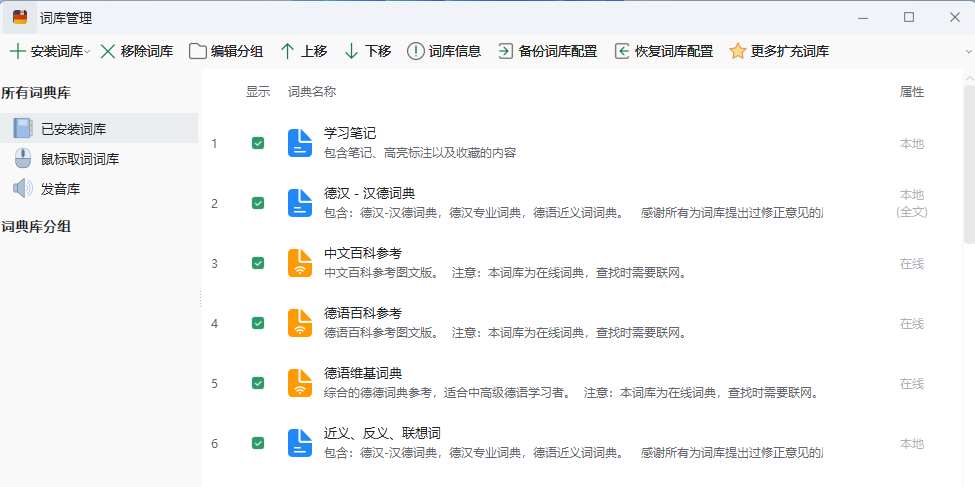Click the 所有词典库 heading
The width and height of the screenshot is (975, 487).
[36, 93]
